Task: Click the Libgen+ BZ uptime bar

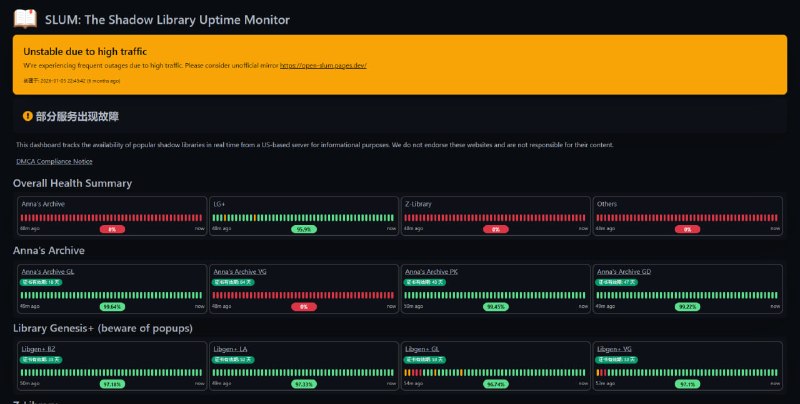Action: [111, 373]
